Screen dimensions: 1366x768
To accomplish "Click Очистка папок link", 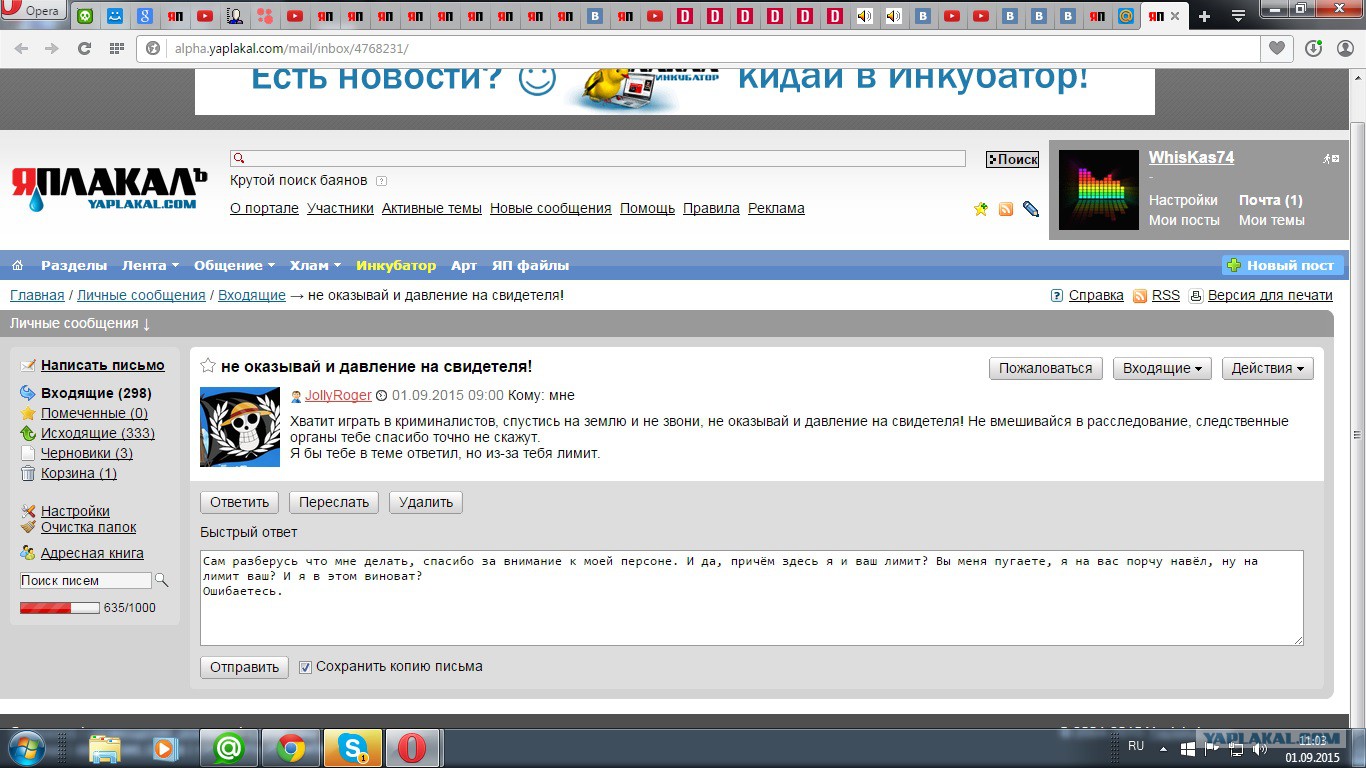I will point(88,527).
